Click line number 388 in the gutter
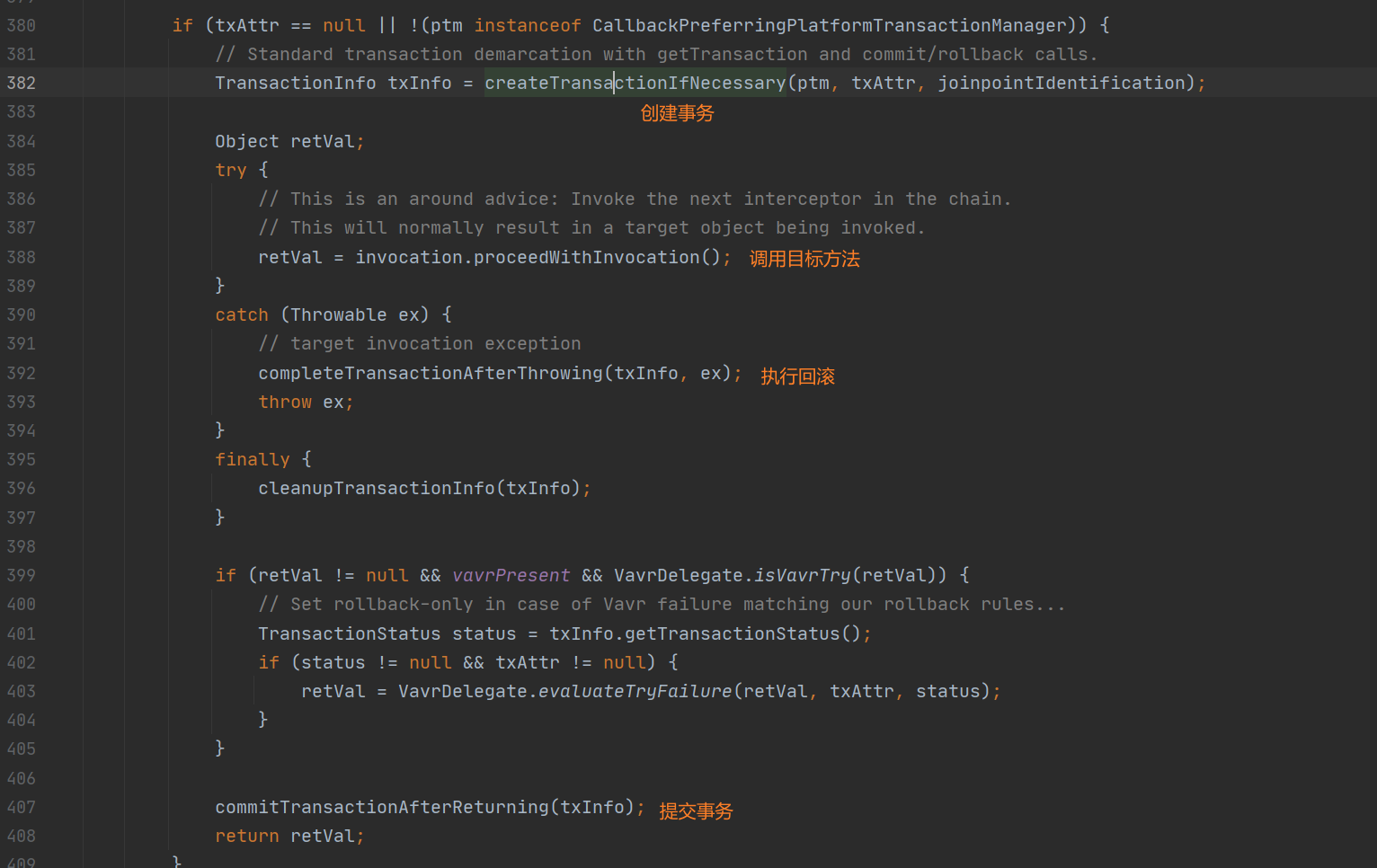Viewport: 1377px width, 868px height. pyautogui.click(x=22, y=257)
